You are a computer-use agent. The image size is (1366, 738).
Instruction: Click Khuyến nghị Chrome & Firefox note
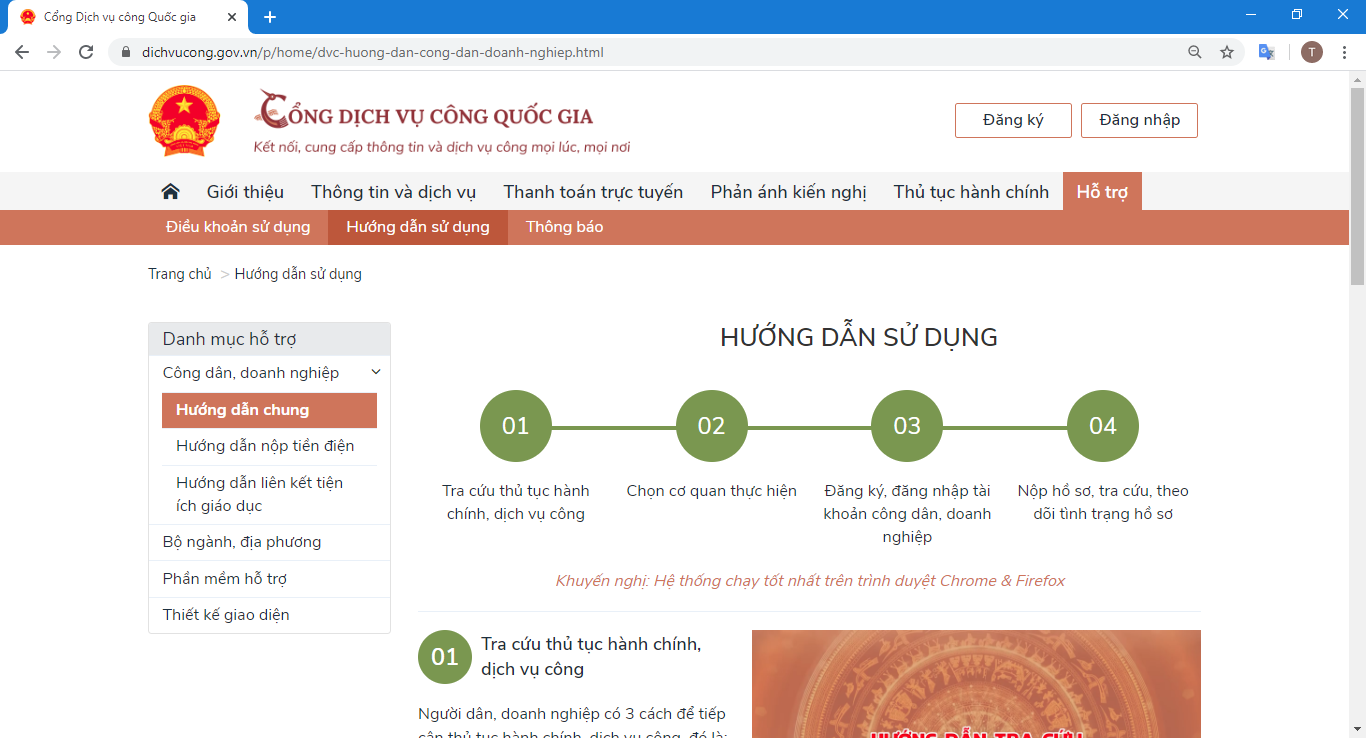click(810, 581)
